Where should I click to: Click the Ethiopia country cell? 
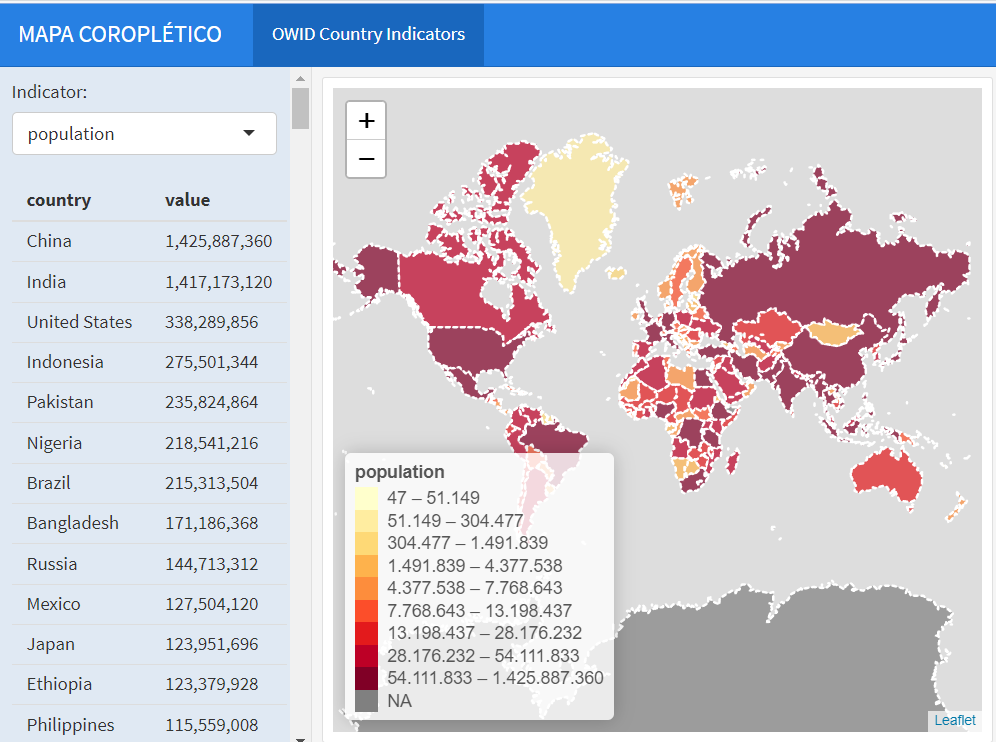point(59,684)
